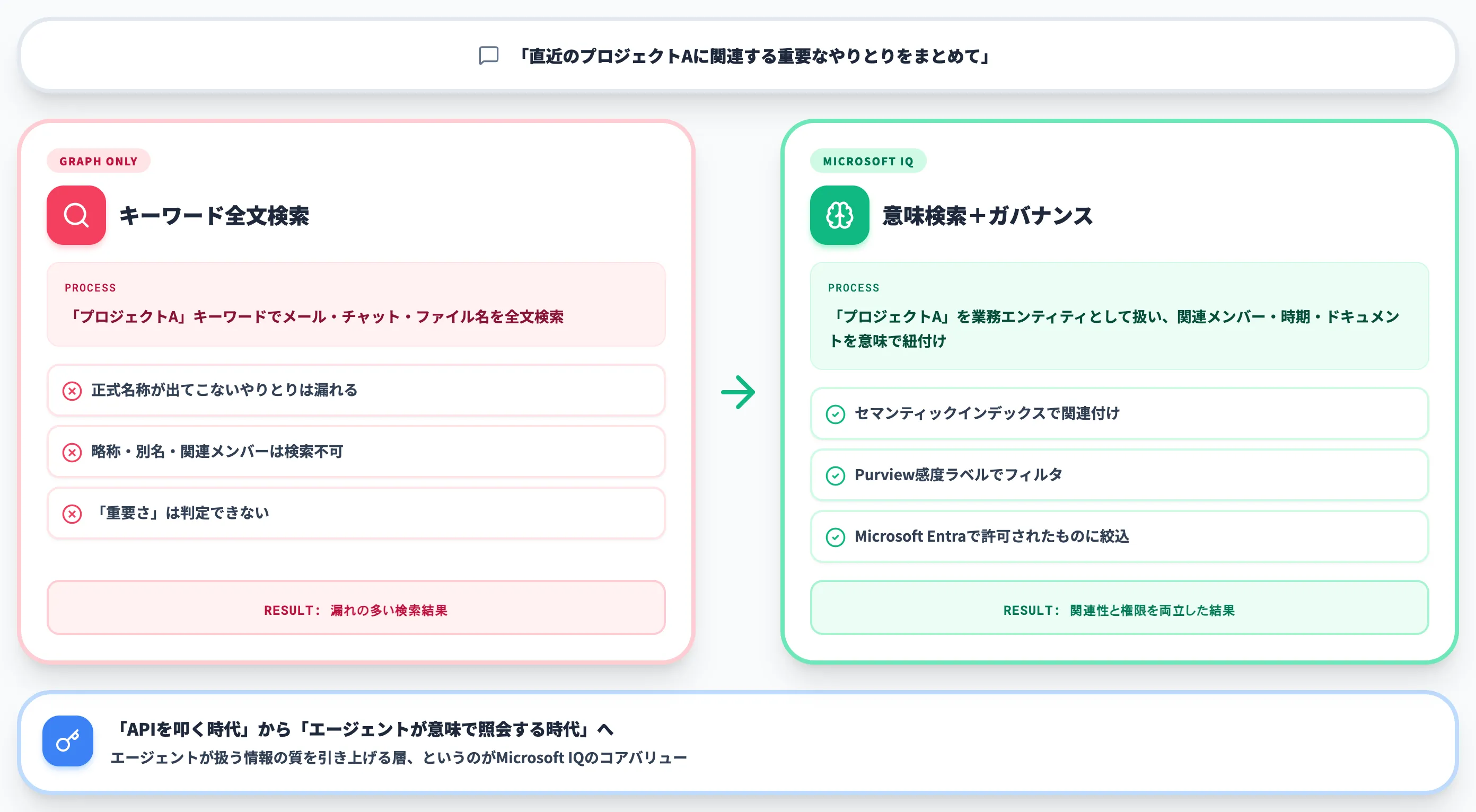Click the heading キーワード全文検索
This screenshot has width=1476, height=812.
[x=214, y=216]
